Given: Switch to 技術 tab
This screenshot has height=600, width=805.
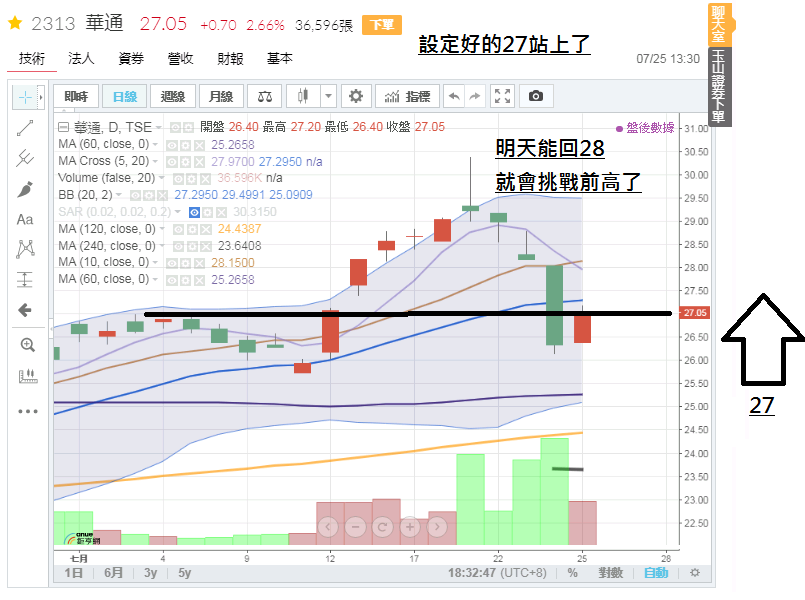Looking at the screenshot, I should (32, 59).
